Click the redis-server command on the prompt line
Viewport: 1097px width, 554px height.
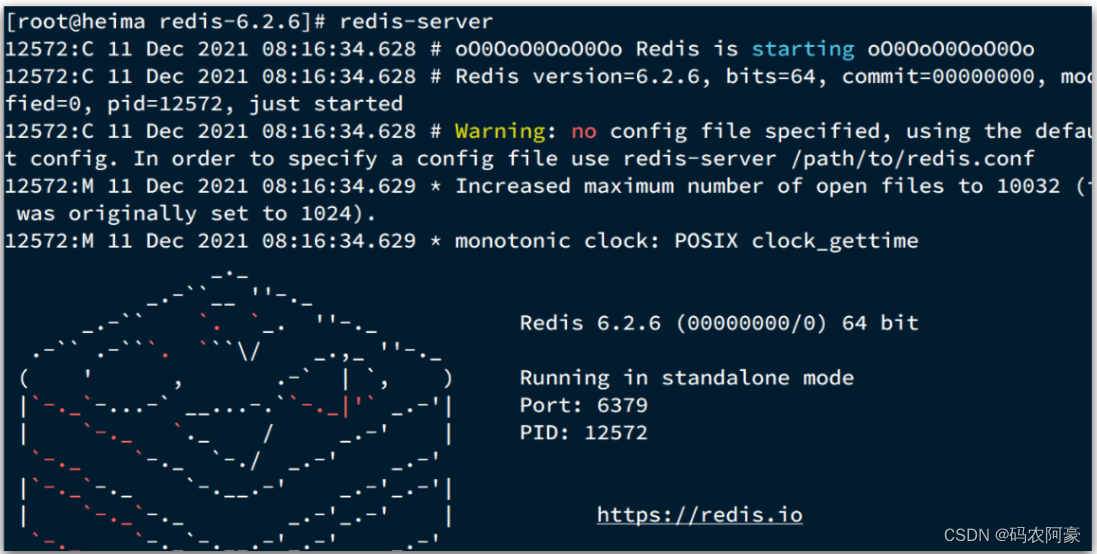click(x=416, y=22)
